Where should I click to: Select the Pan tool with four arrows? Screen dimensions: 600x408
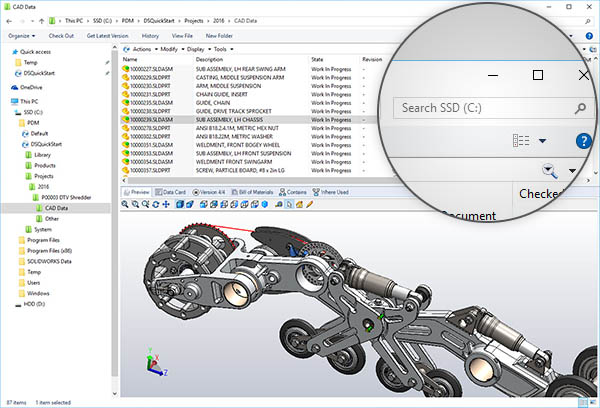click(166, 204)
